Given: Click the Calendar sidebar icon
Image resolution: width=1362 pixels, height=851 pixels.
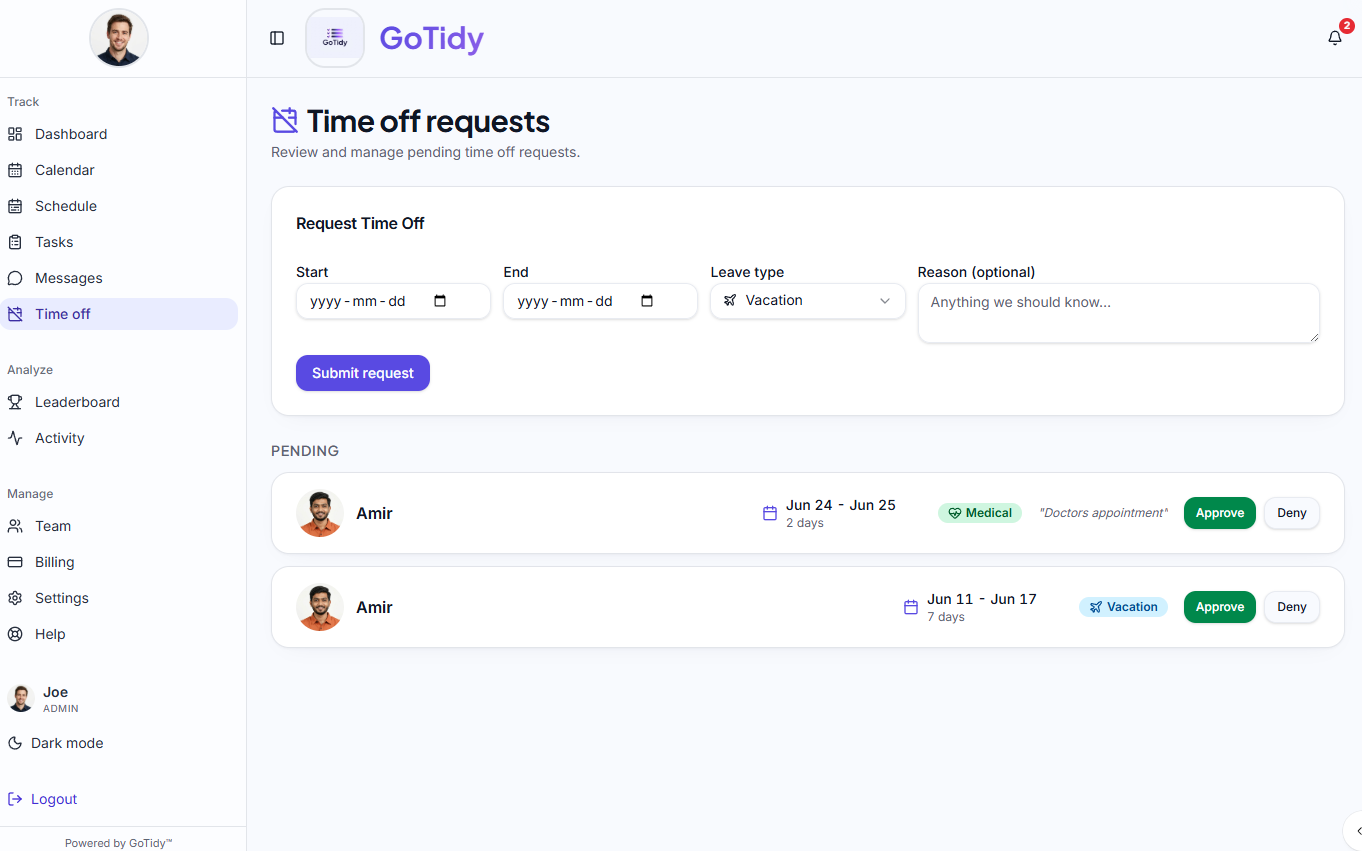Looking at the screenshot, I should pos(15,170).
